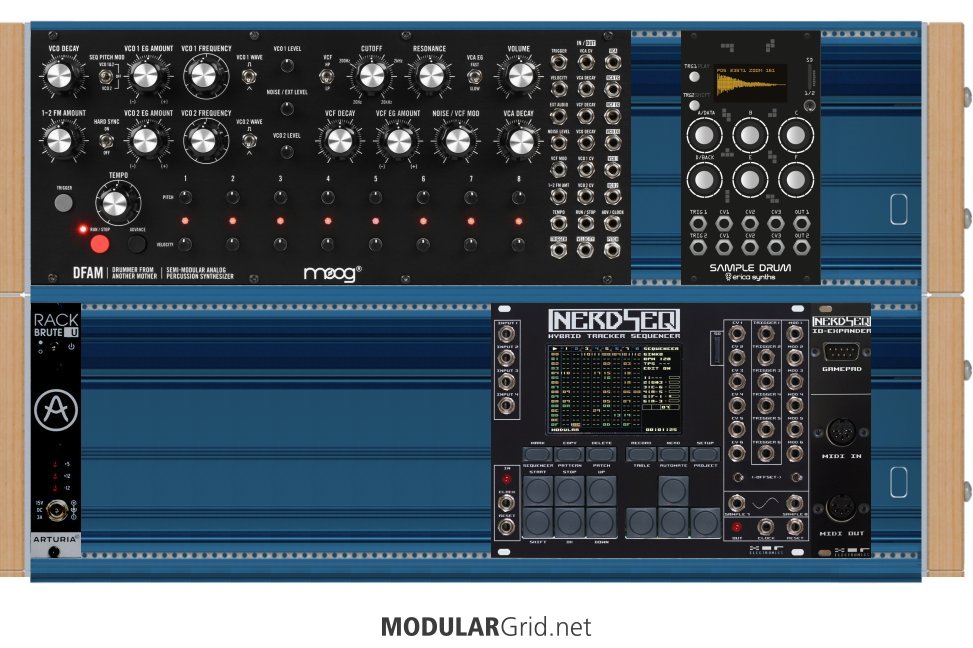Image resolution: width=973 pixels, height=648 pixels.
Task: Click the DFAM Tempo knob
Action: 116,203
